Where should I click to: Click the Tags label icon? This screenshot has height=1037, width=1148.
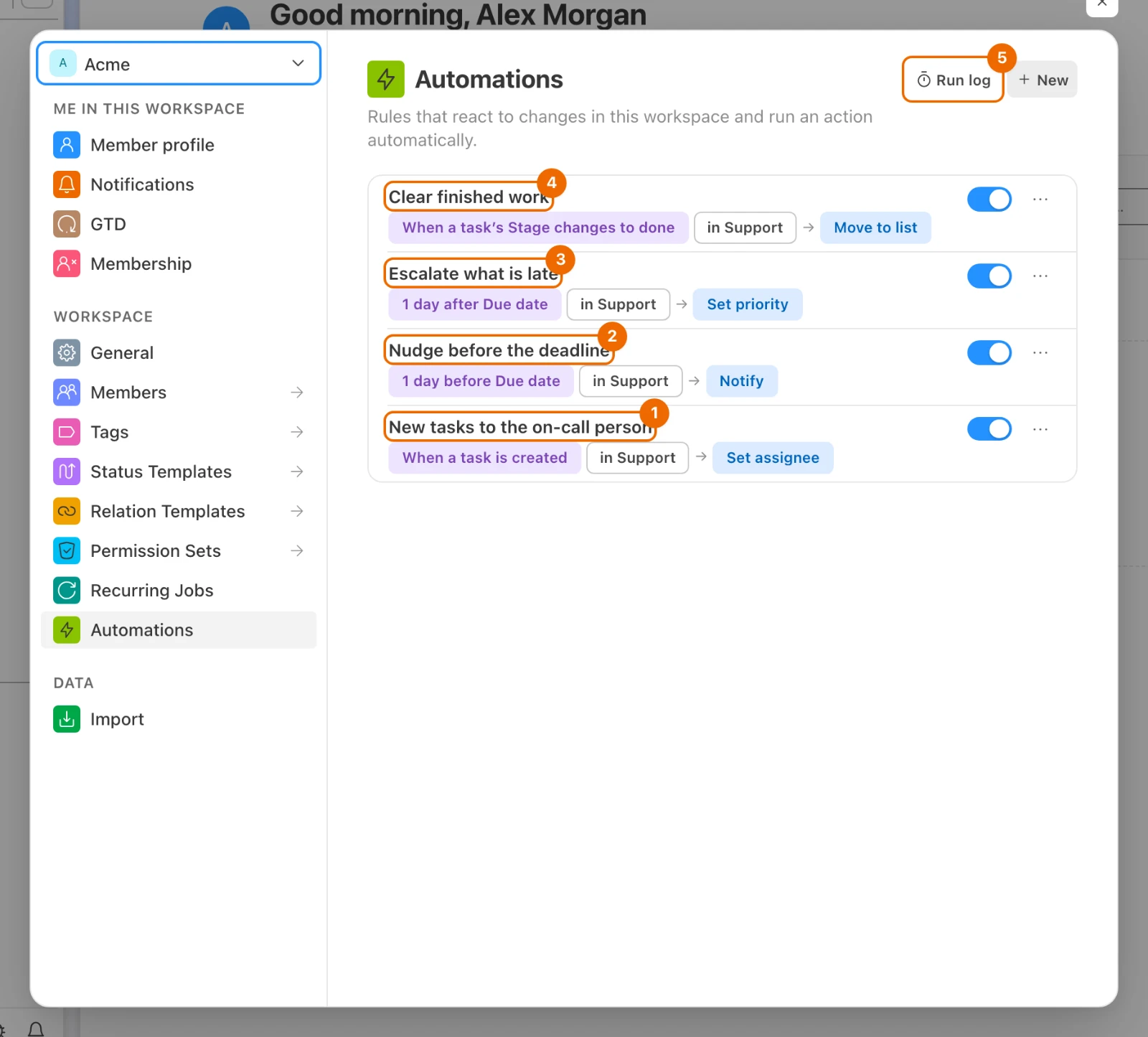click(x=67, y=431)
